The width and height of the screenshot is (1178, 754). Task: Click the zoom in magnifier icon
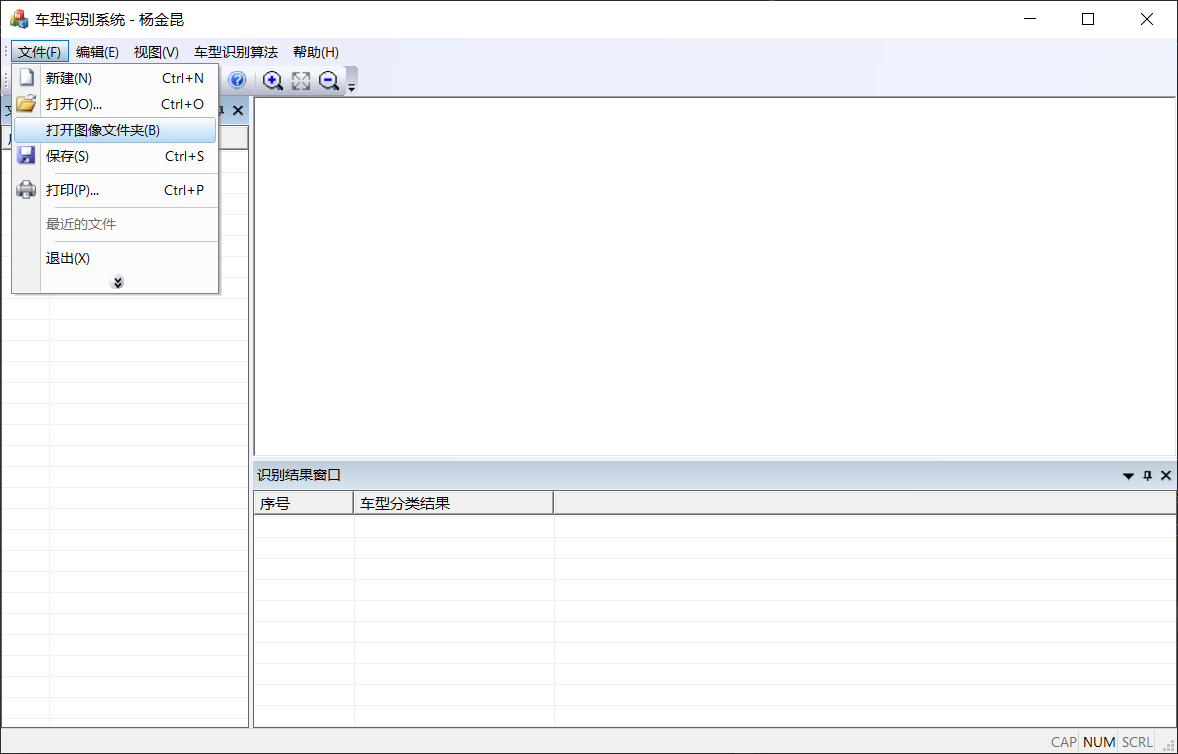272,81
